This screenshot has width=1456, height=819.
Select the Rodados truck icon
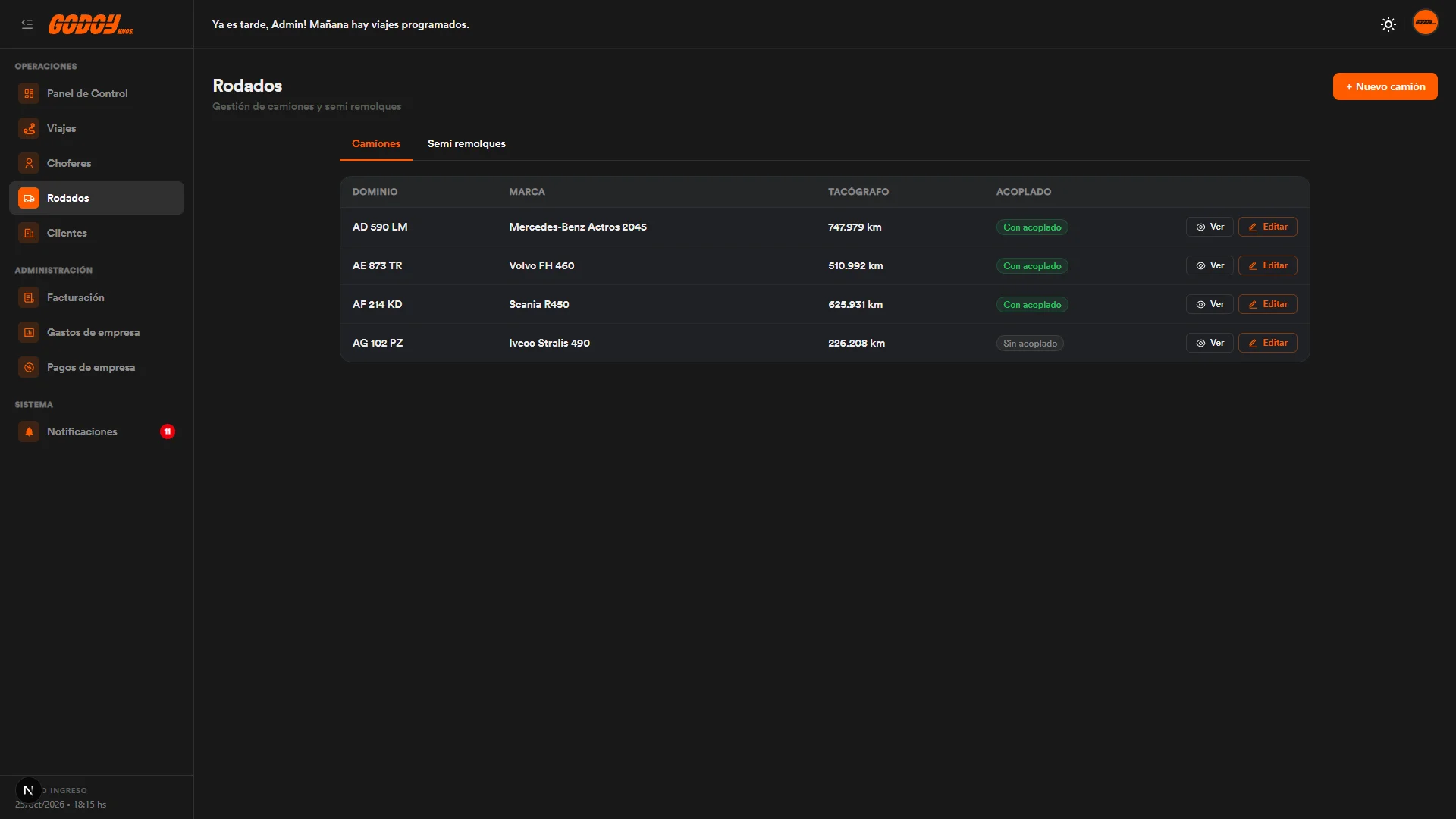tap(29, 198)
